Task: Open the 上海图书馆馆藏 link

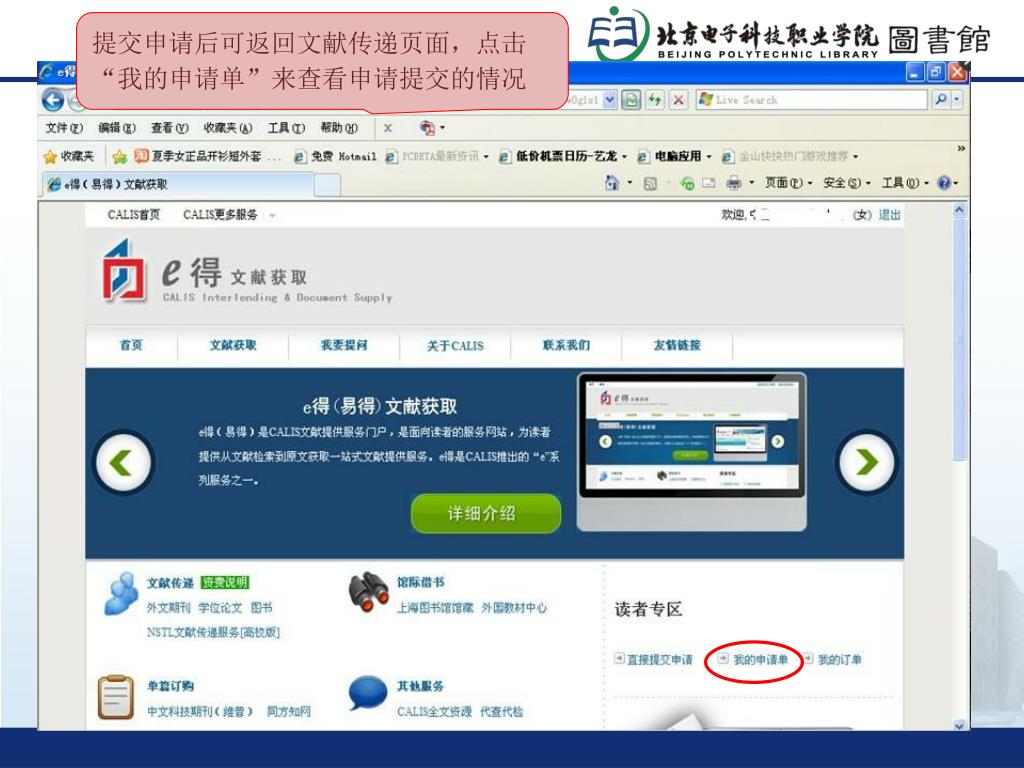Action: (435, 608)
